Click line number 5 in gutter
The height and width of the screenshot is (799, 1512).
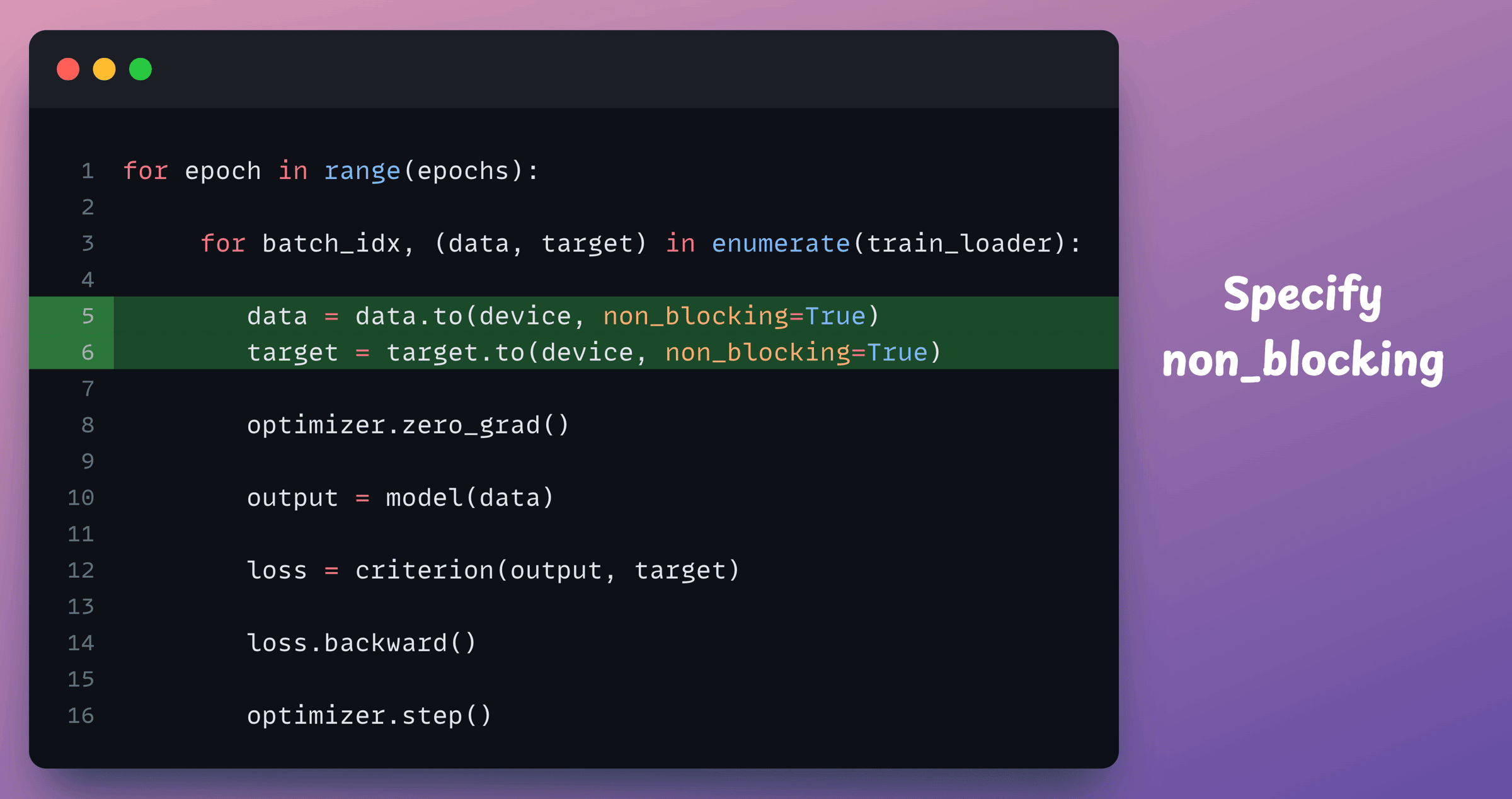pyautogui.click(x=88, y=316)
